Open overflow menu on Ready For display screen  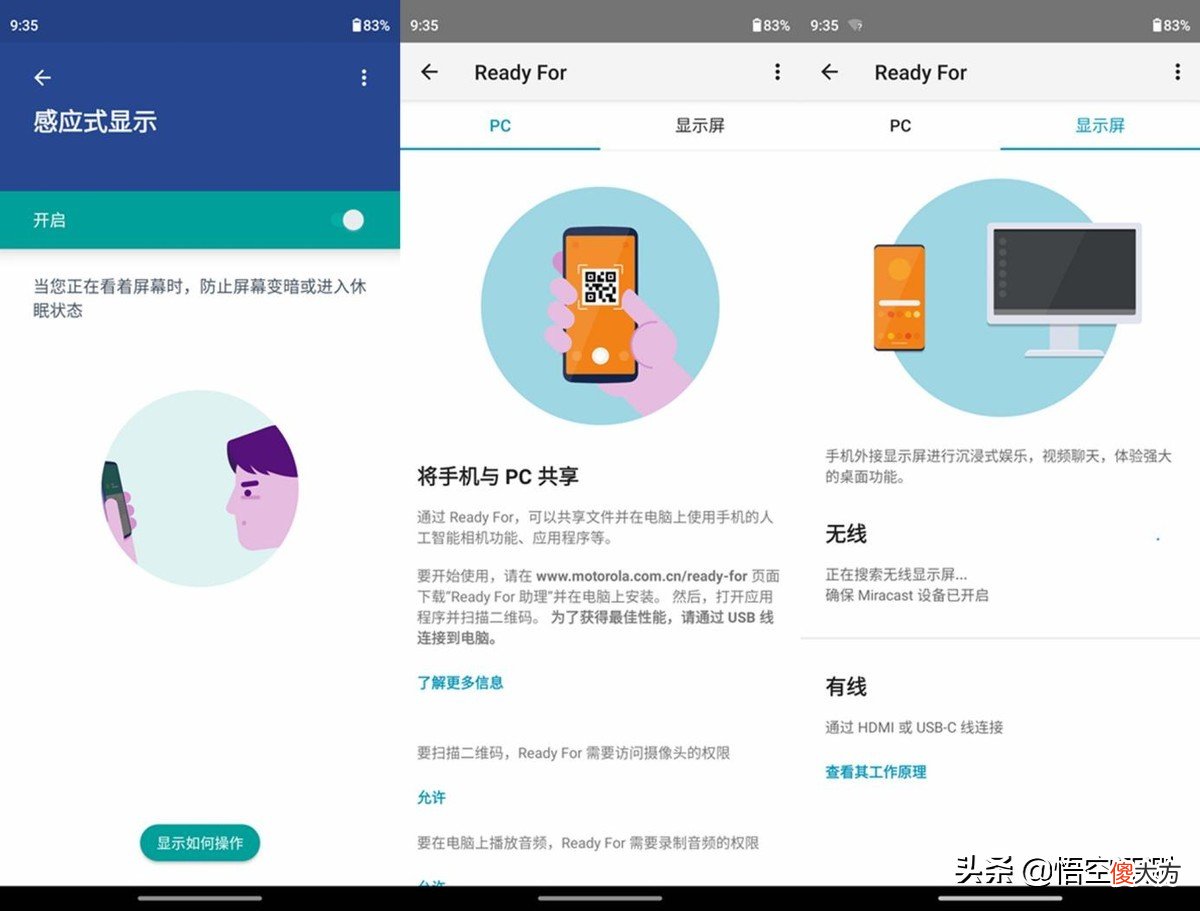tap(1177, 72)
